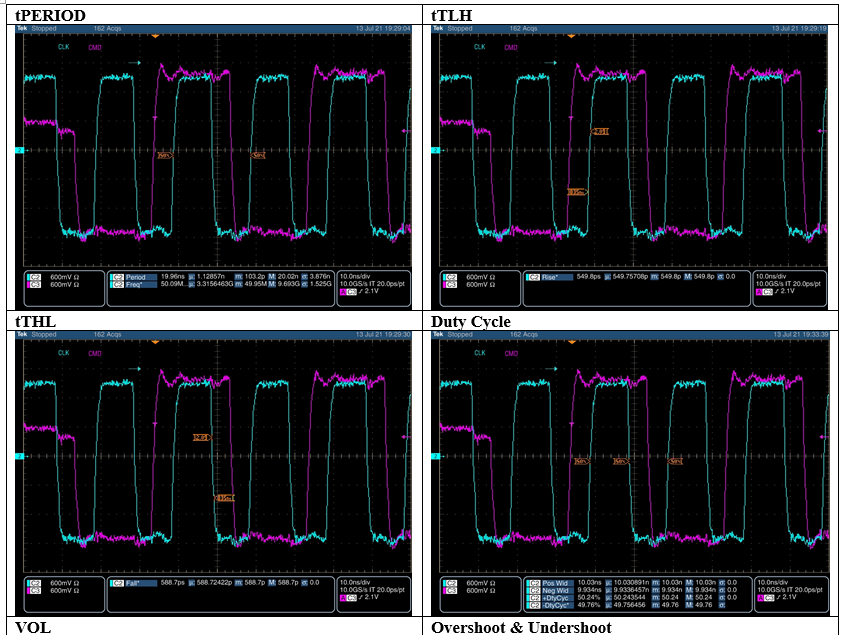Viewport: 848px width, 635px height.
Task: Click the 549.8ps rise time value
Action: coord(588,276)
